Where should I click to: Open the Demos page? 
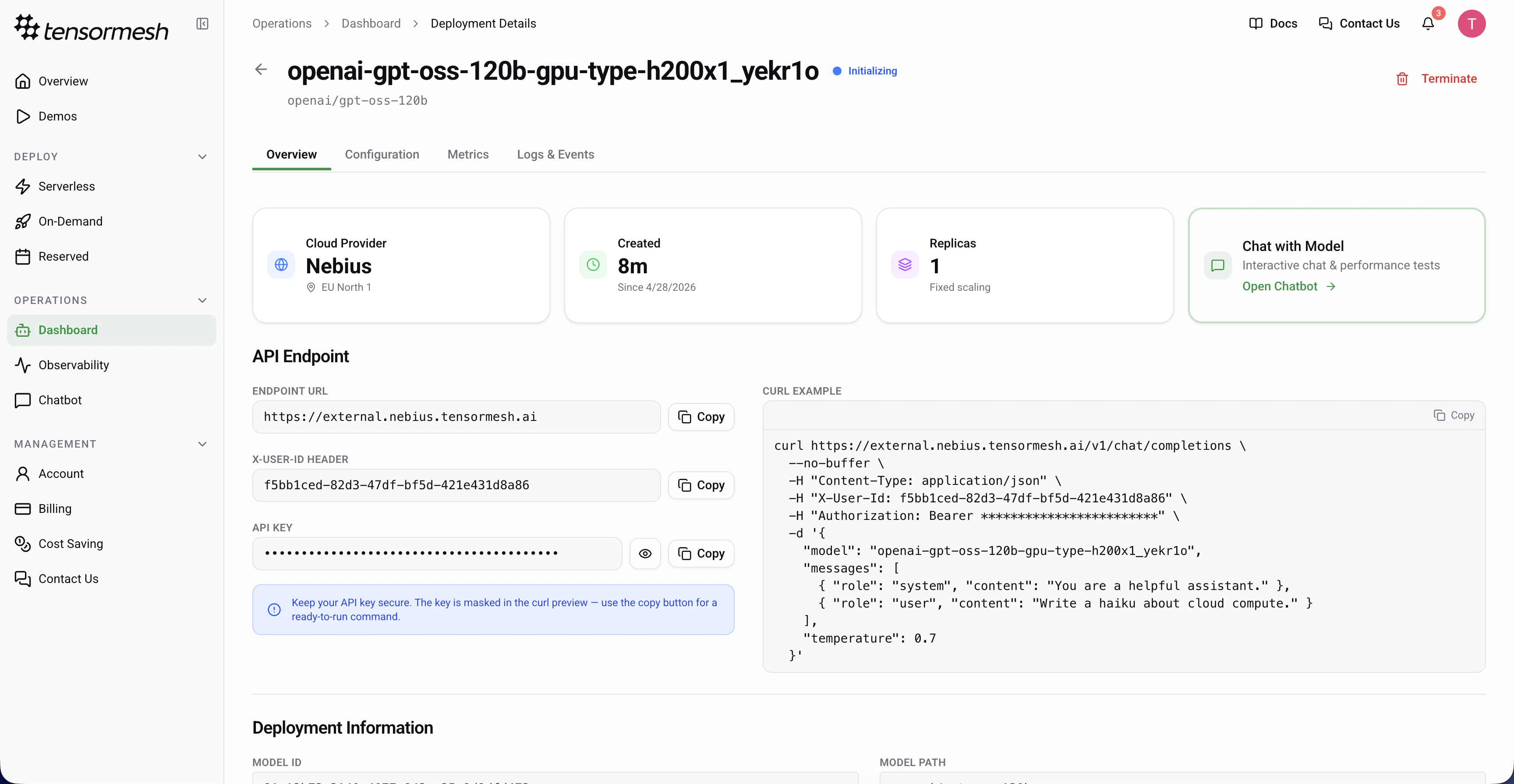(x=112, y=117)
